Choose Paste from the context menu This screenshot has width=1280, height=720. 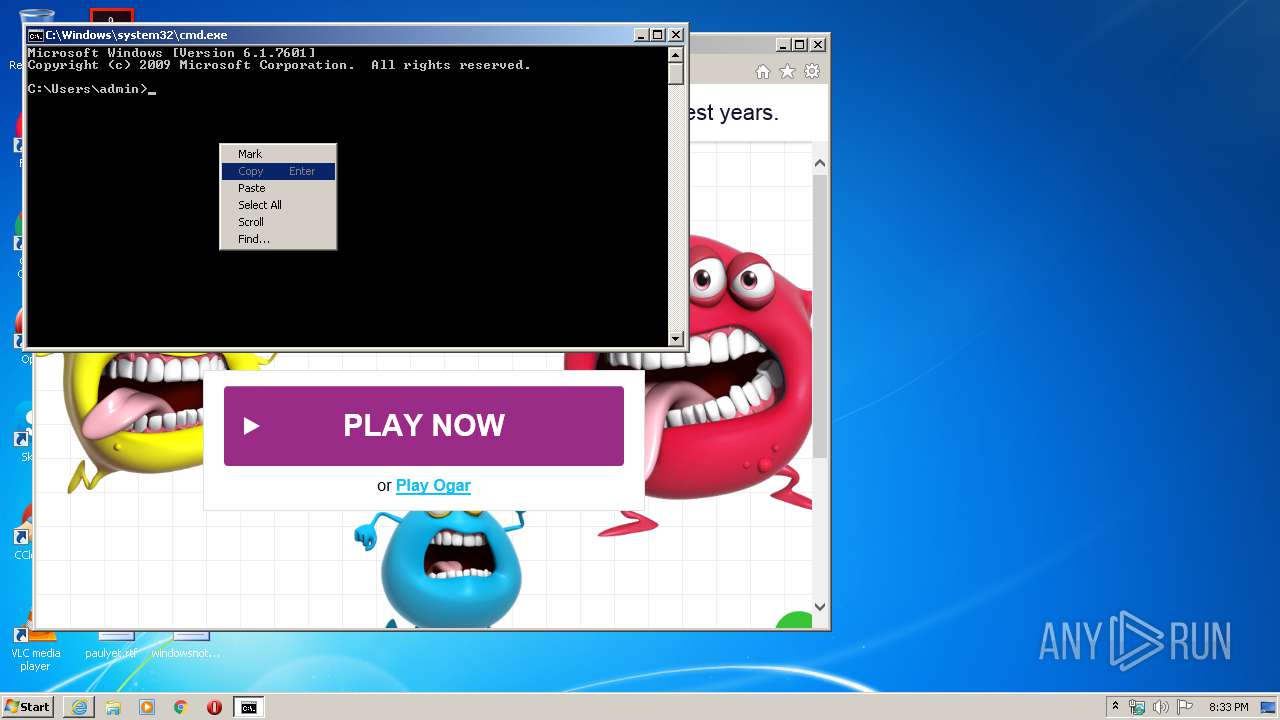278,188
